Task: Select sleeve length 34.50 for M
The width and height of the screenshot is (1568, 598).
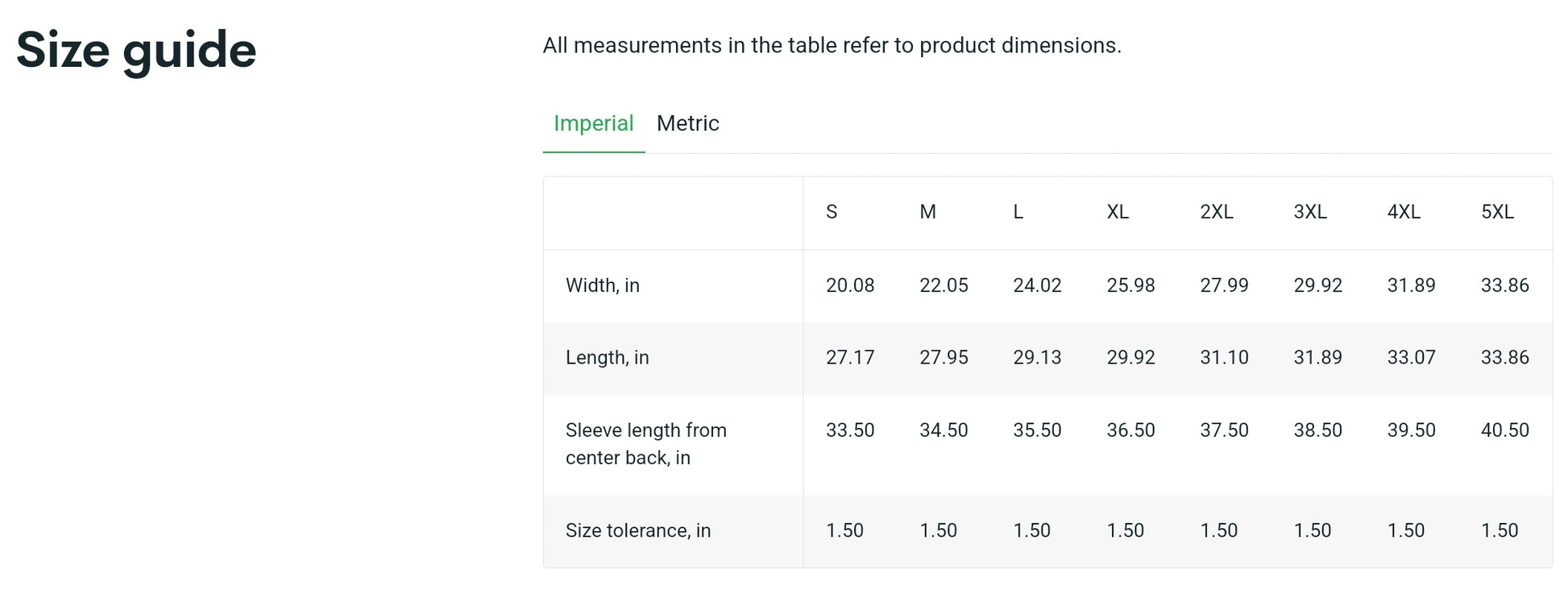Action: click(944, 430)
